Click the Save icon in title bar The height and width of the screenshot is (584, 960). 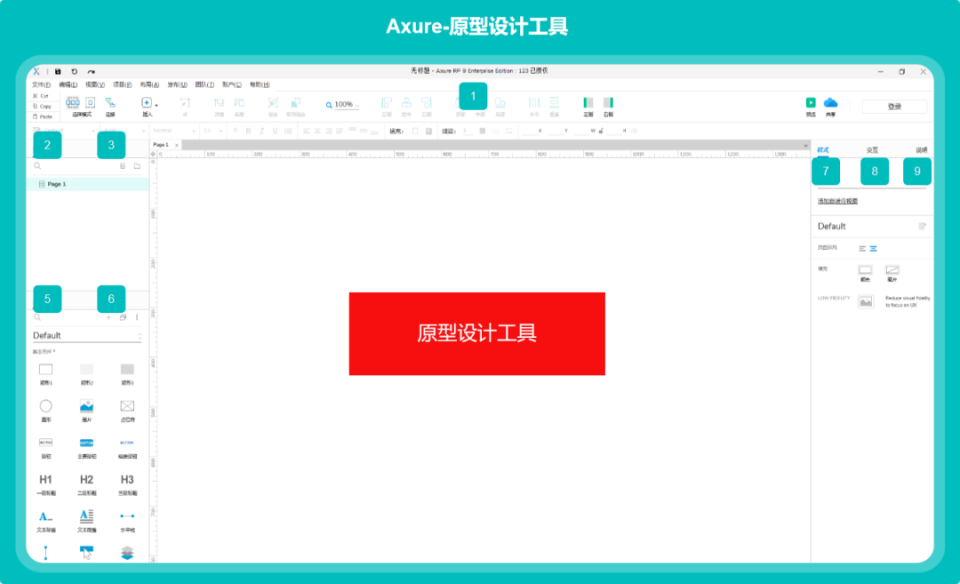point(58,72)
